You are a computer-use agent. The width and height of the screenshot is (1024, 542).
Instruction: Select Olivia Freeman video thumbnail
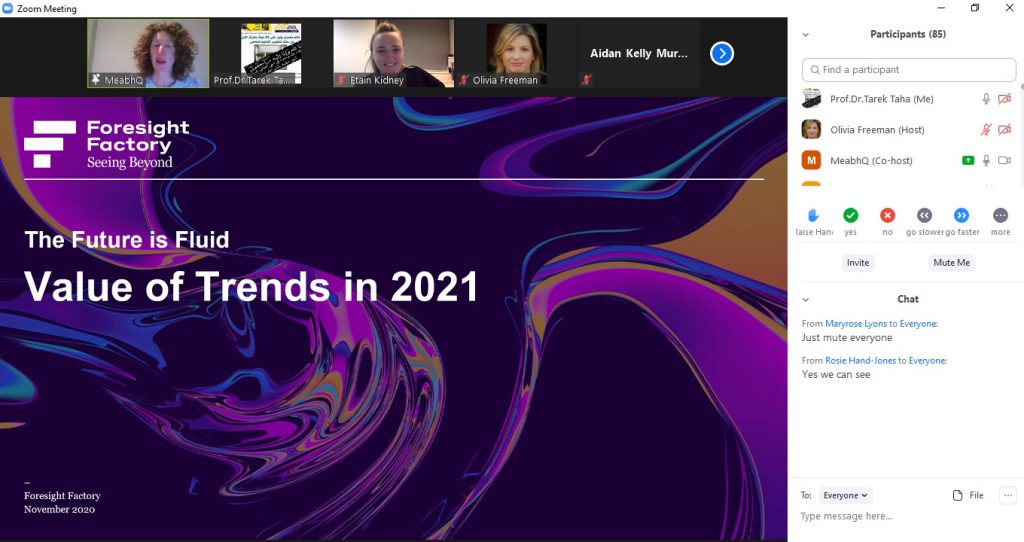click(x=516, y=53)
